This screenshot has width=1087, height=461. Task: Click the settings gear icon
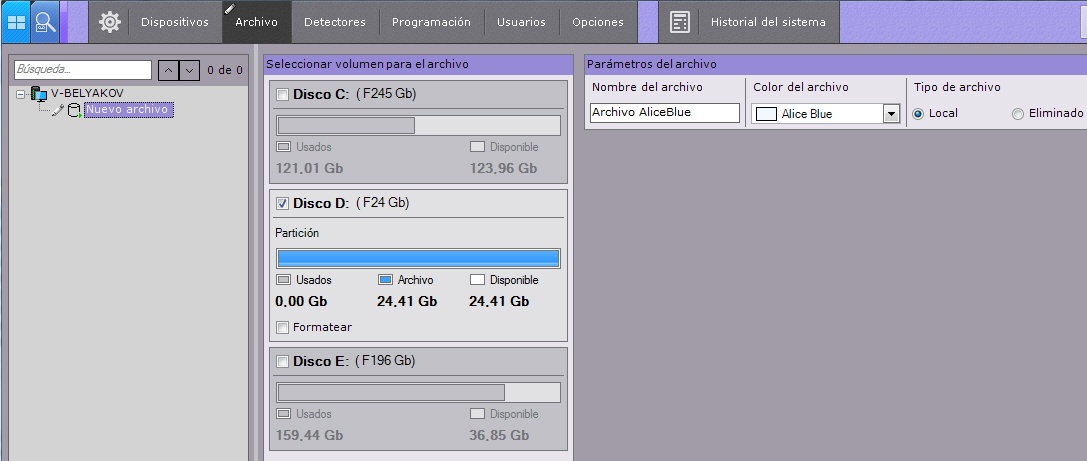click(x=109, y=21)
